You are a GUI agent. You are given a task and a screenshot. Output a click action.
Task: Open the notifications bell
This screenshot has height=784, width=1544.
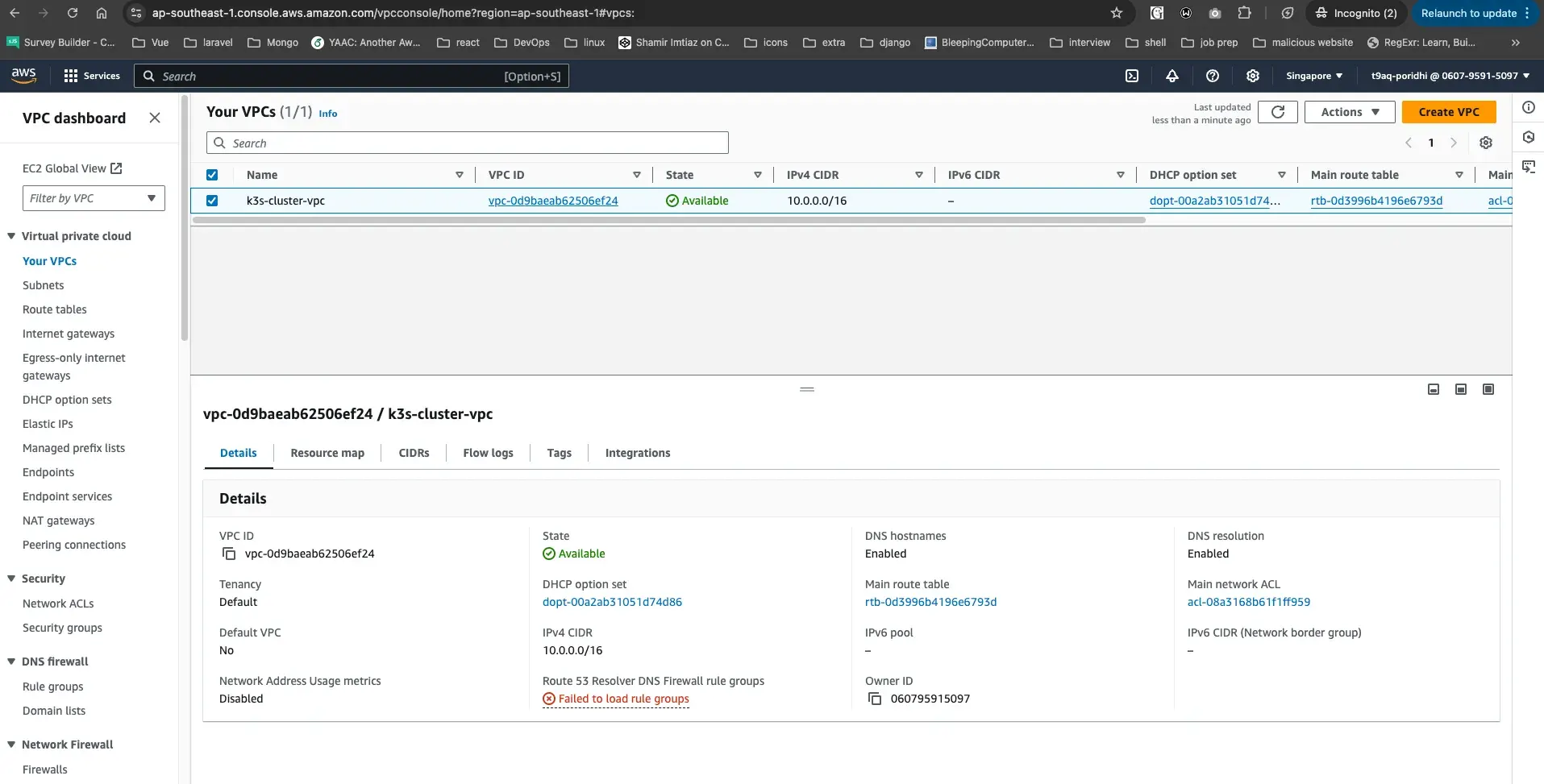point(1172,76)
